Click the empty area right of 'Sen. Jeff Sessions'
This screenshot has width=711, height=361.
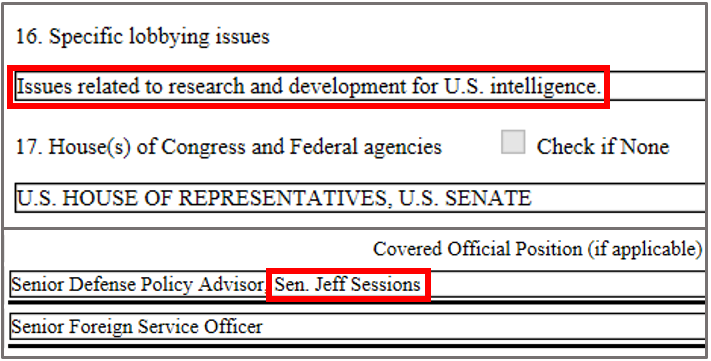pyautogui.click(x=567, y=284)
